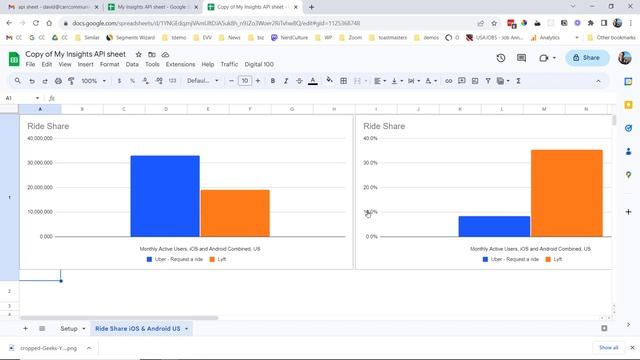Open filter views dropdown

(503, 81)
